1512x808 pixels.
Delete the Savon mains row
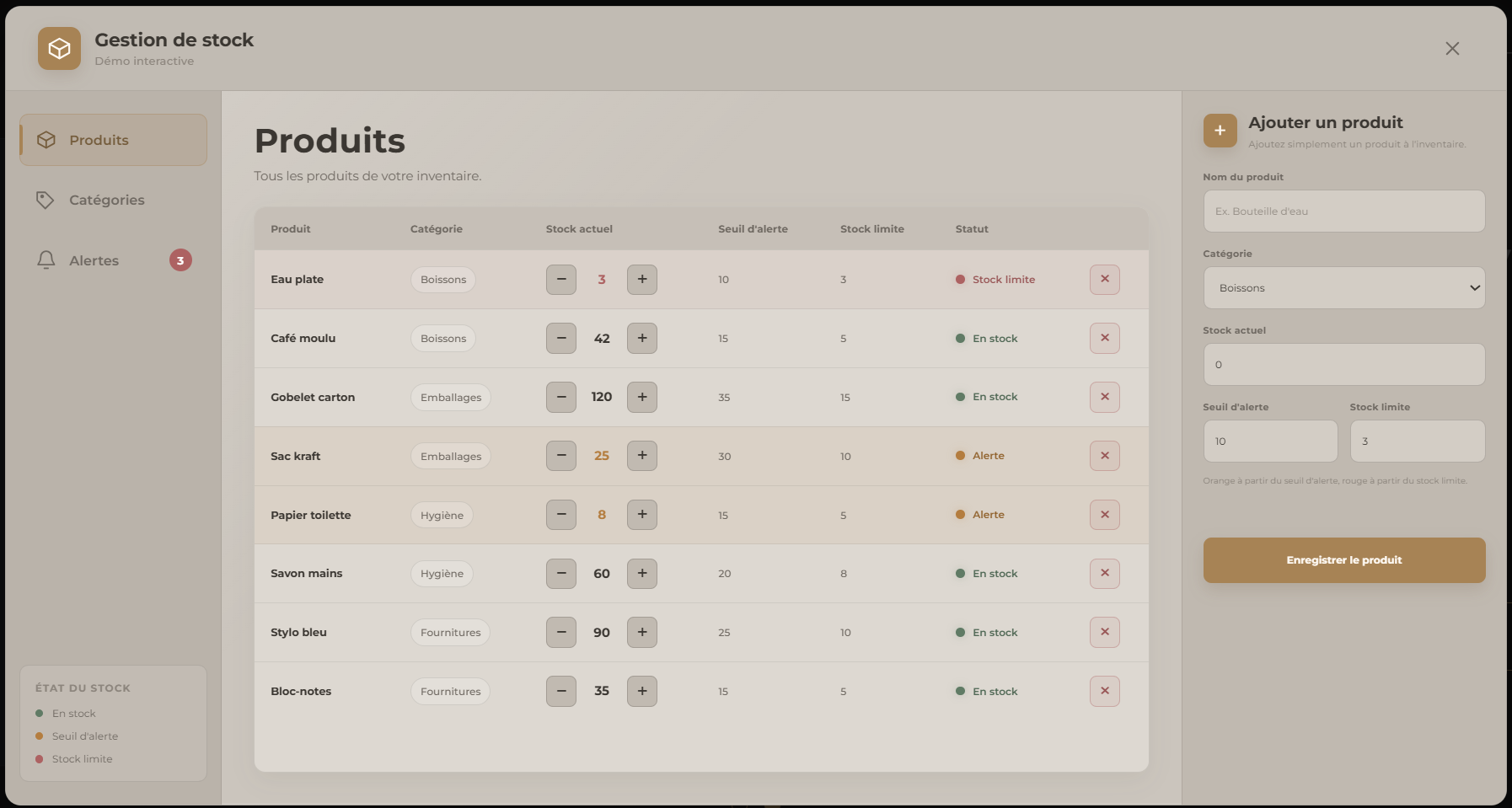[1104, 573]
